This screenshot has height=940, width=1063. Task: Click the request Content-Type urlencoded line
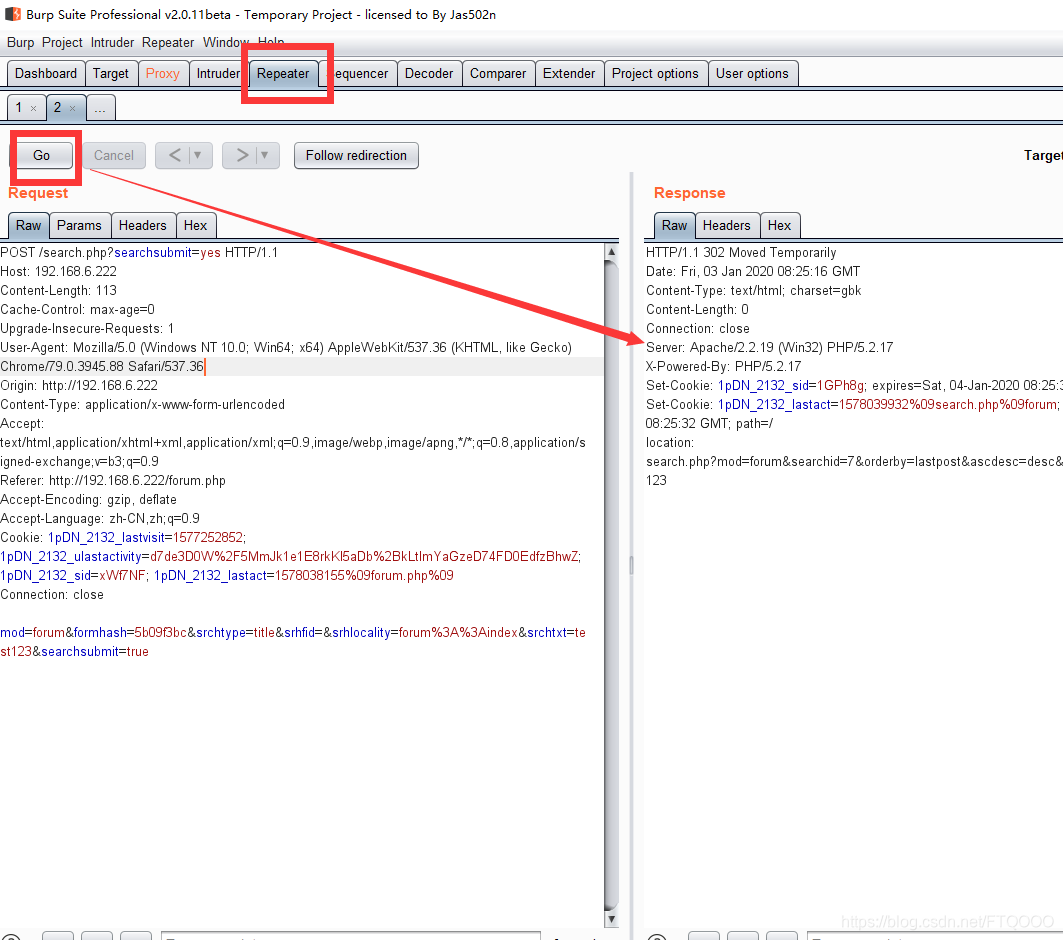142,404
